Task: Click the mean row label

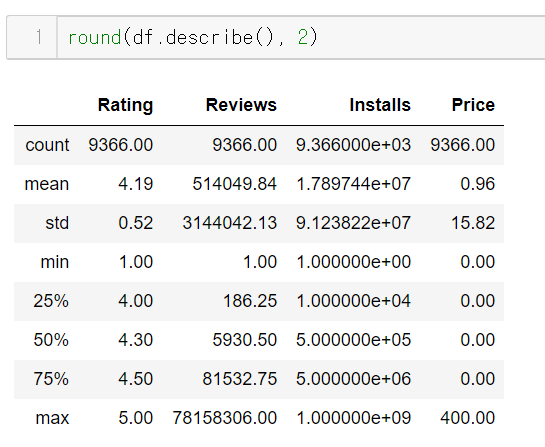Action: pos(47,184)
